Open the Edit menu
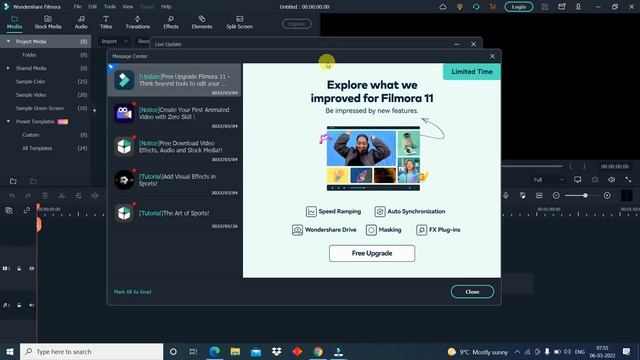Image resolution: width=640 pixels, height=360 pixels. 93,7
